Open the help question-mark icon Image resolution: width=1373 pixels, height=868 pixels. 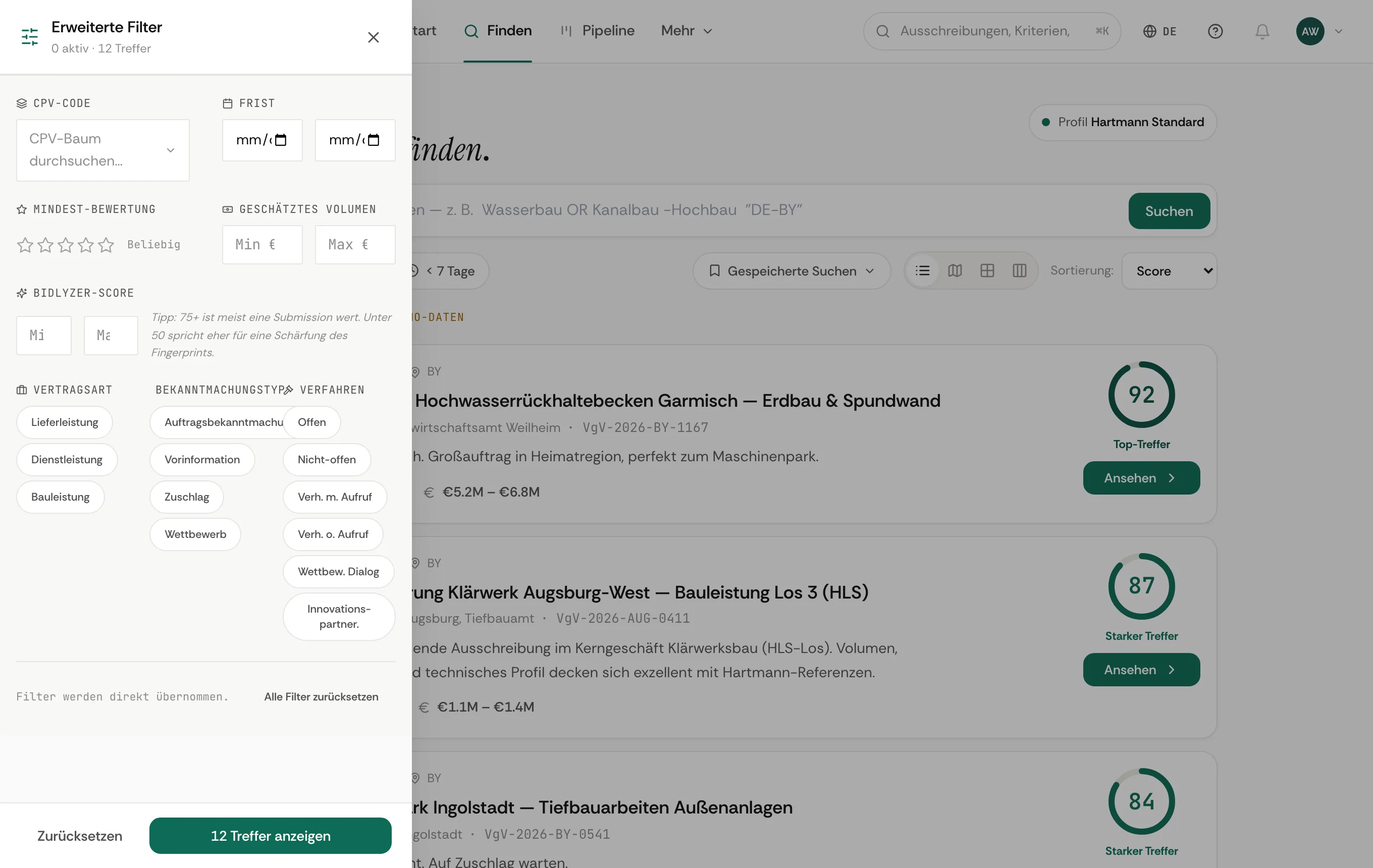click(1215, 31)
